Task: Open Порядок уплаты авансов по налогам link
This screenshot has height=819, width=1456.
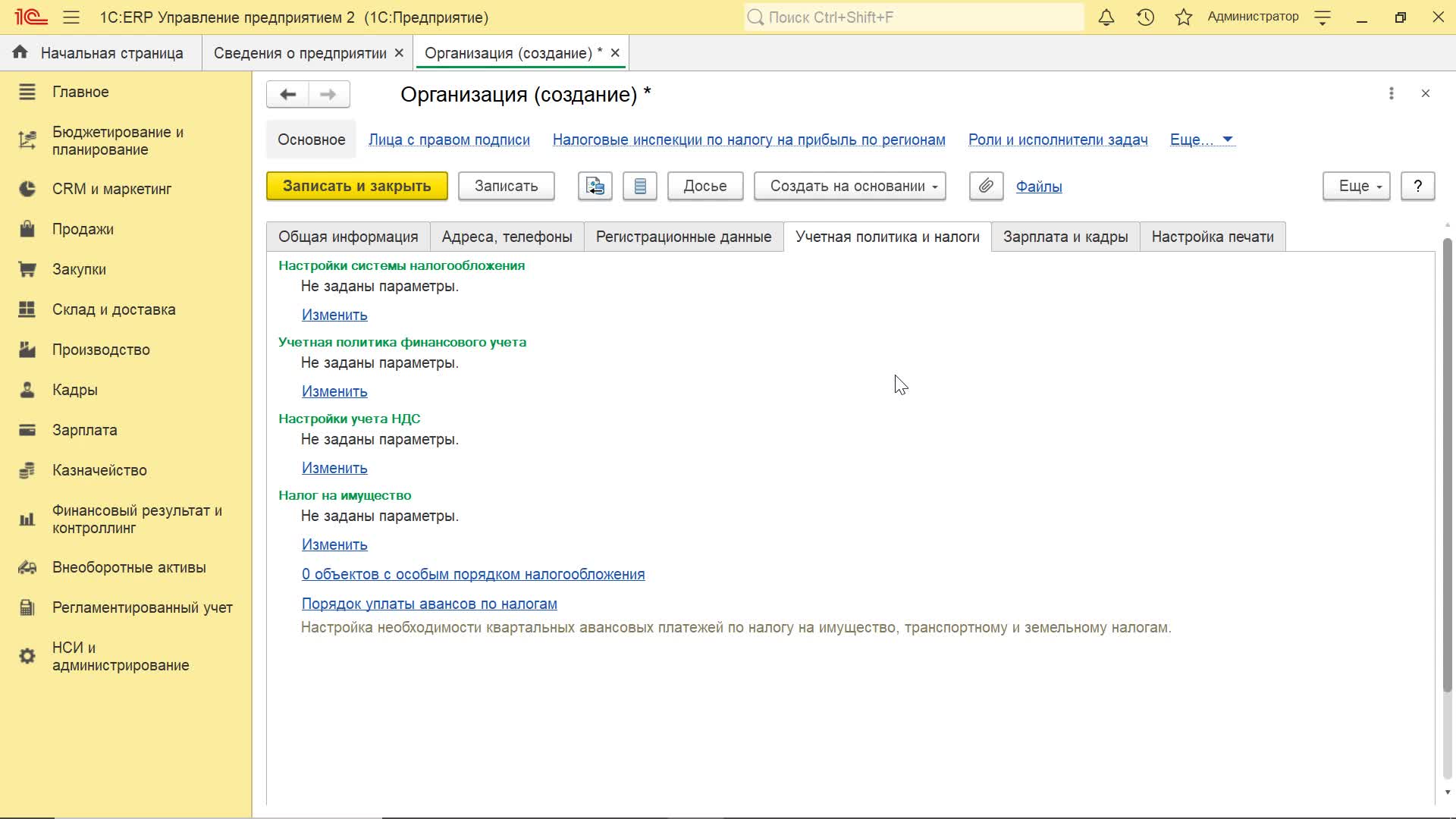Action: point(429,604)
